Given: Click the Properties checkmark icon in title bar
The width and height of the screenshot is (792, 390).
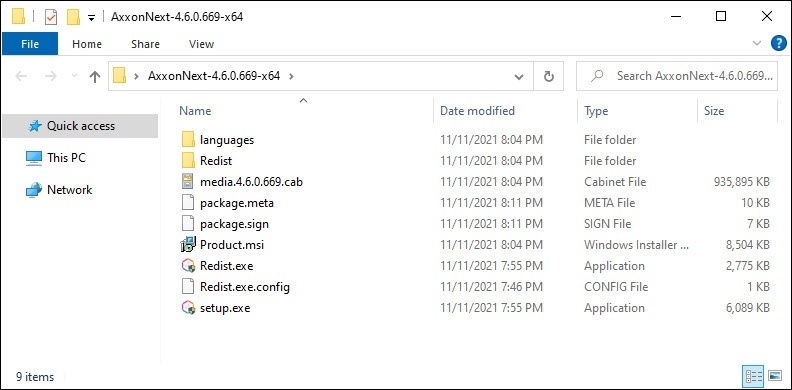Looking at the screenshot, I should pos(51,17).
